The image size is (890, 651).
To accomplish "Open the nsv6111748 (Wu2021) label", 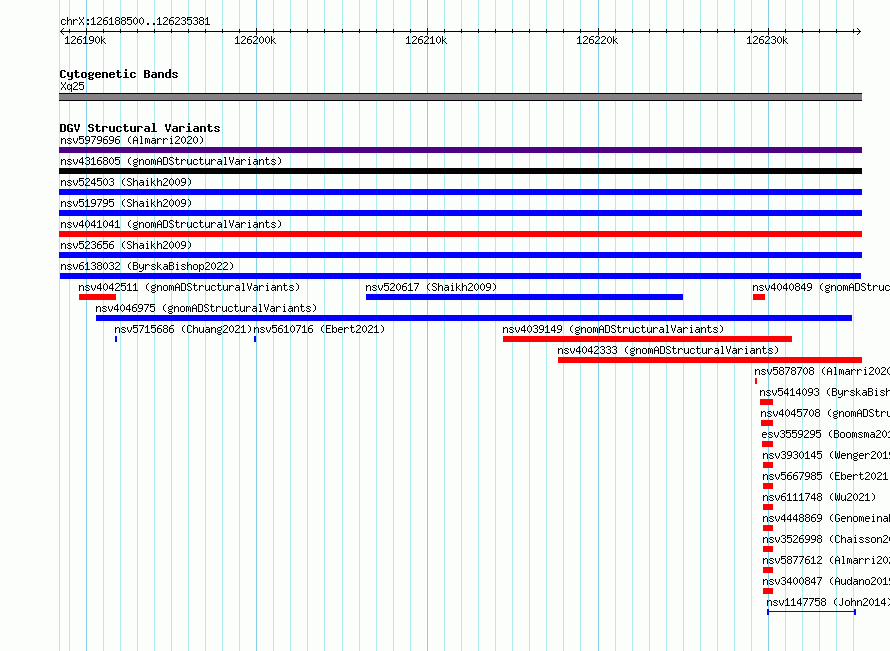I will [x=819, y=497].
